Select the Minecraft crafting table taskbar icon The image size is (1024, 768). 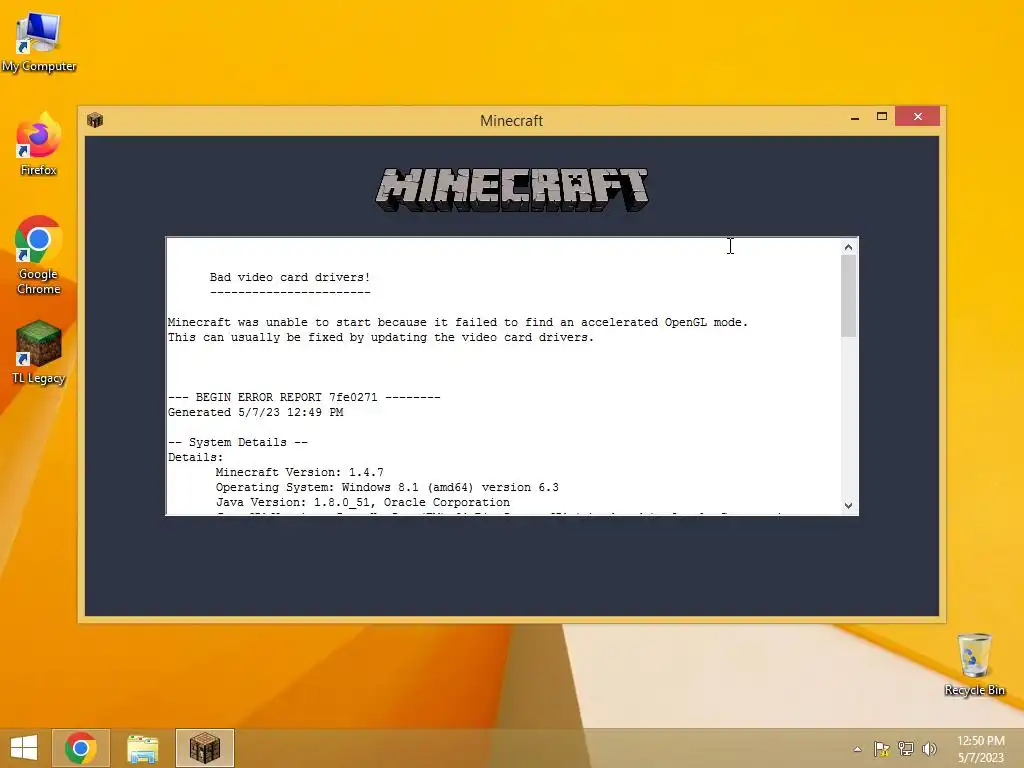click(204, 748)
